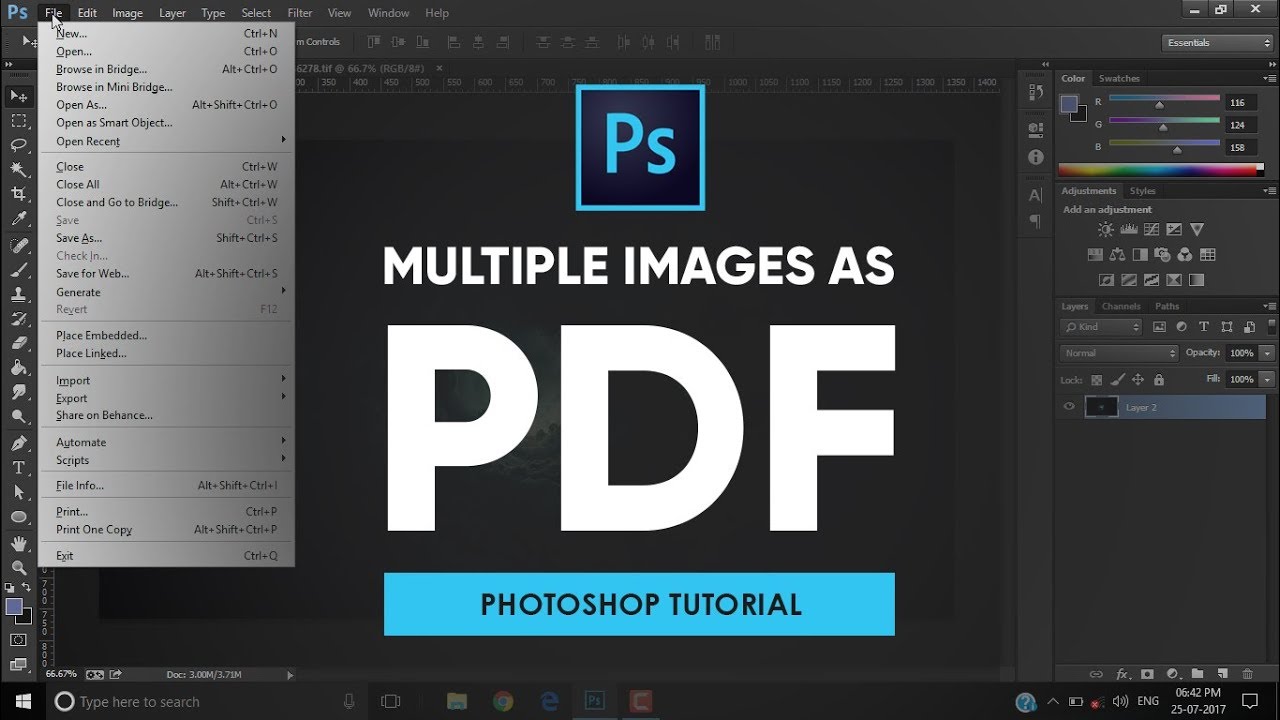Screen dimensions: 1280x720
Task: Select the Eraser tool
Action: click(x=18, y=343)
